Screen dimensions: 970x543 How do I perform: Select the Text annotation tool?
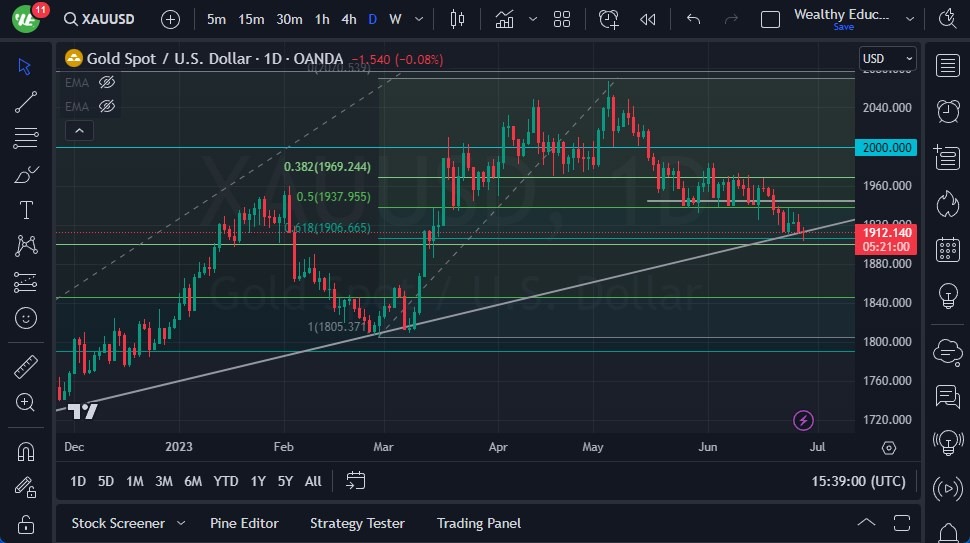coord(25,210)
